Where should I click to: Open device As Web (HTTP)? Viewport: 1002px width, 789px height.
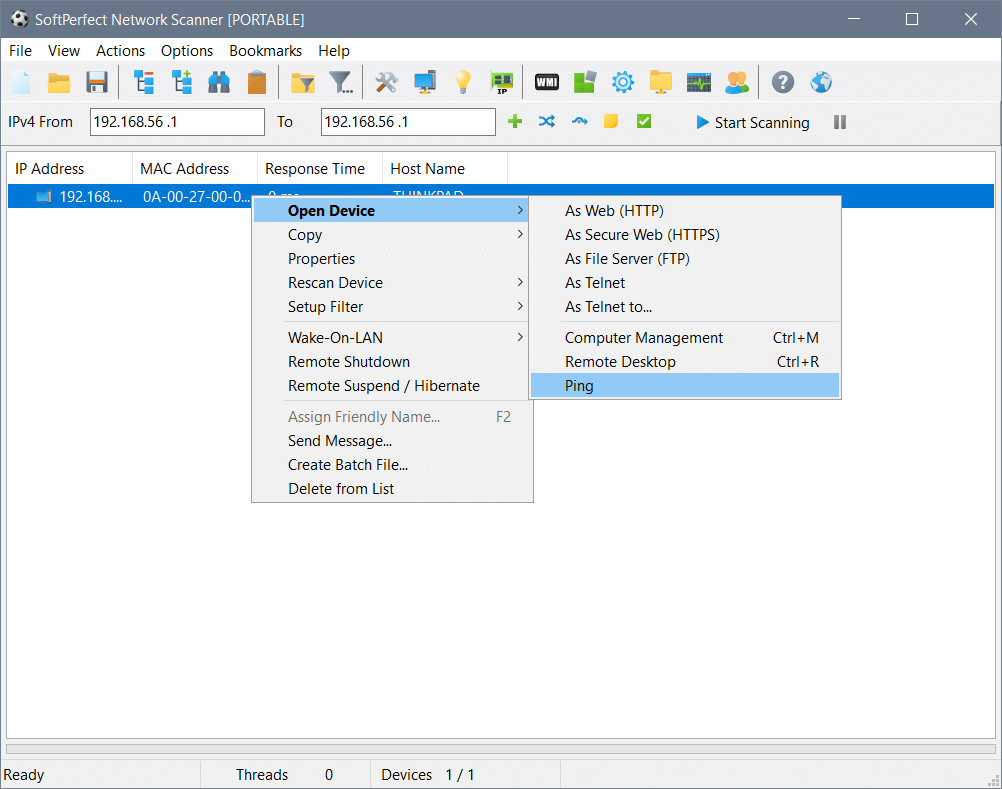click(x=685, y=211)
